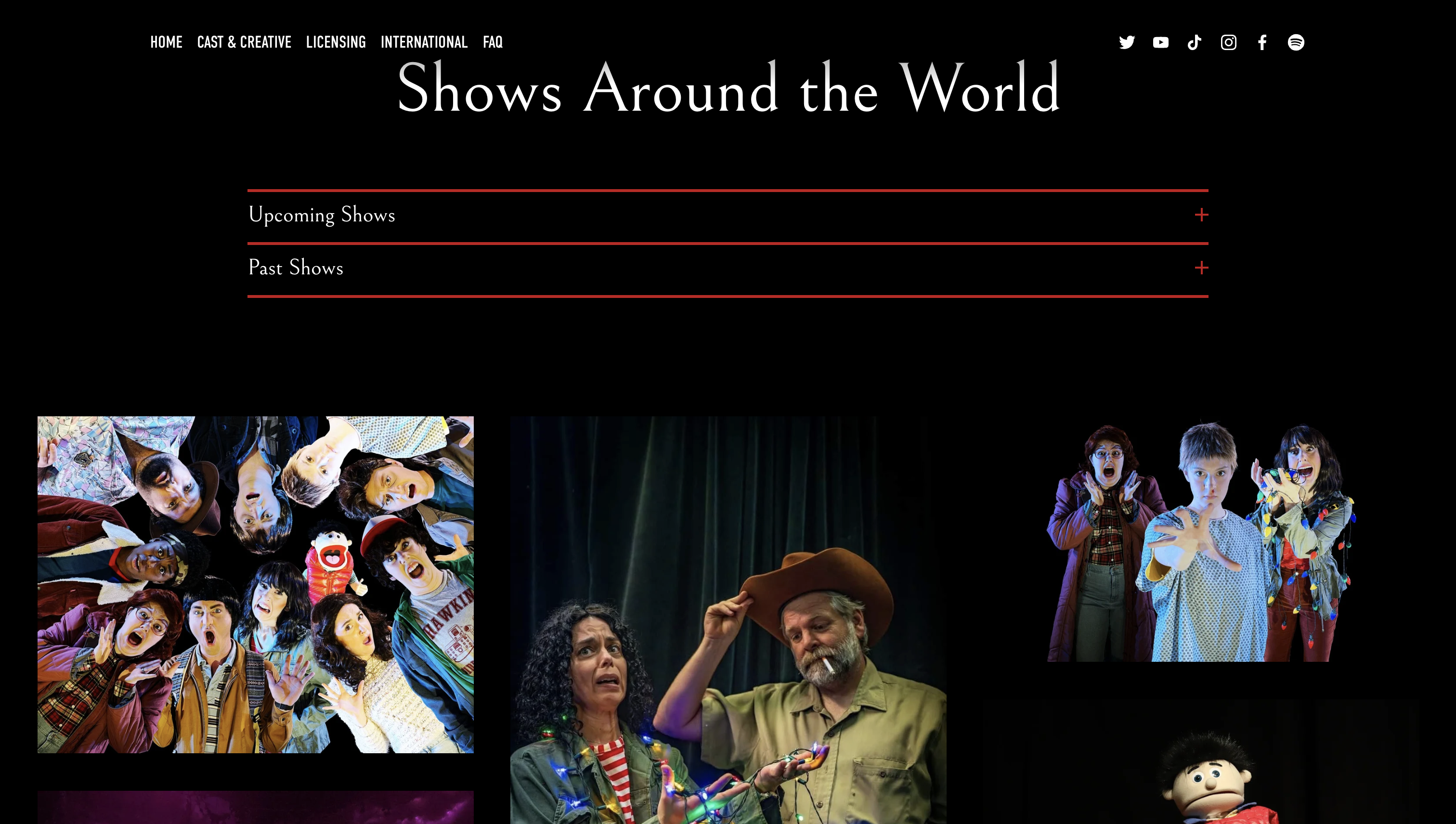Click the Past Shows heading
1456x824 pixels.
296,268
